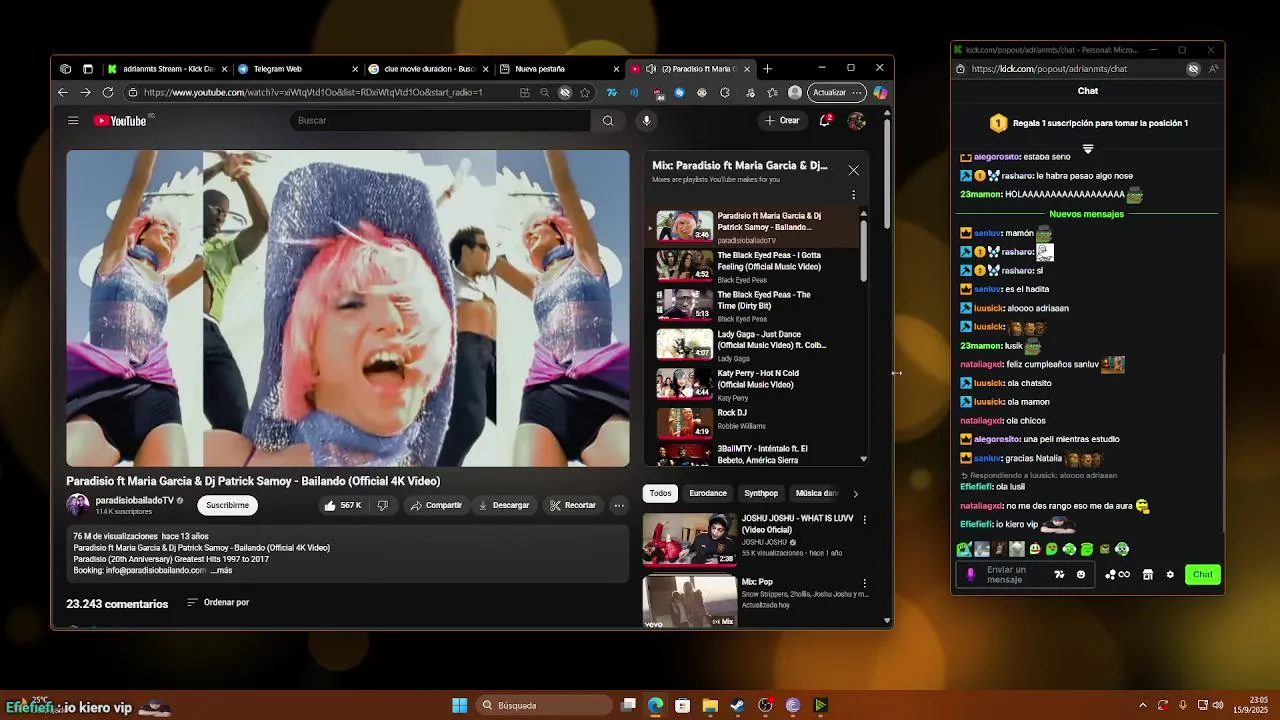1280x720 pixels.
Task: Switch to Nueva pestaña tab
Action: (560, 69)
